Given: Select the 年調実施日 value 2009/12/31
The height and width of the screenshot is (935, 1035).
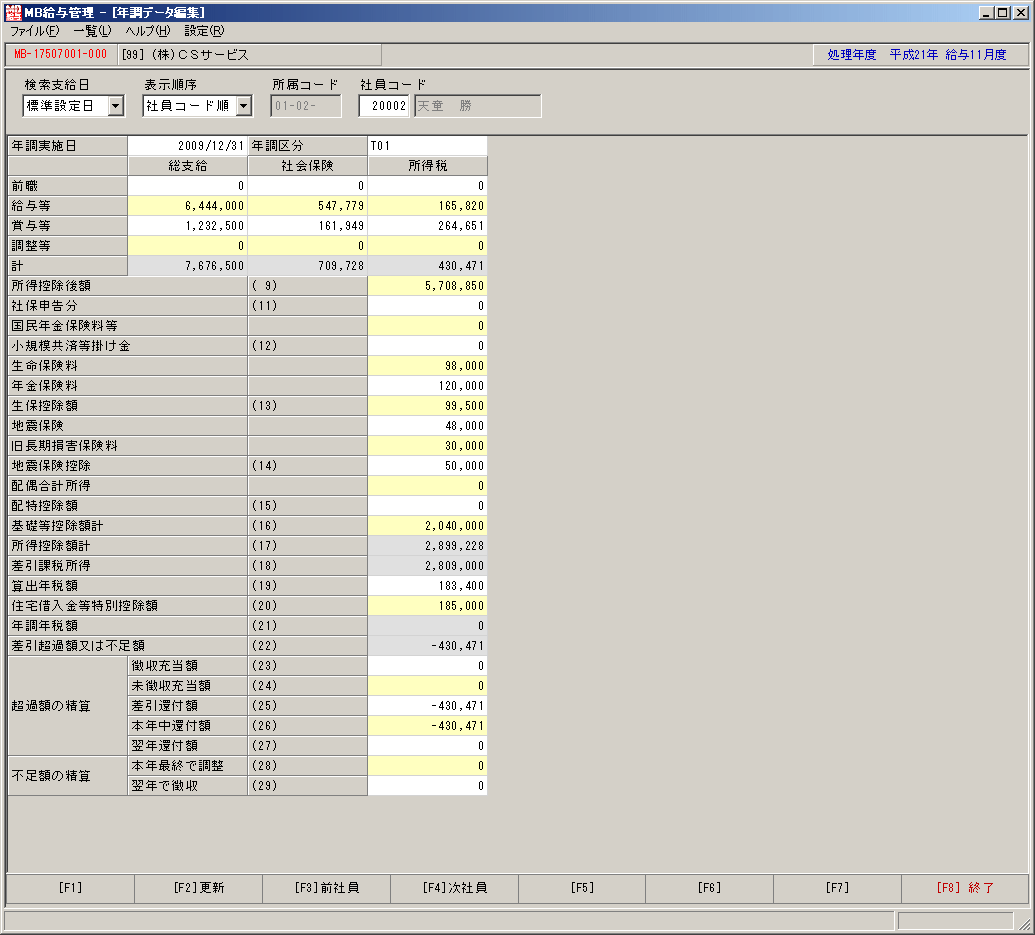Looking at the screenshot, I should tap(187, 146).
